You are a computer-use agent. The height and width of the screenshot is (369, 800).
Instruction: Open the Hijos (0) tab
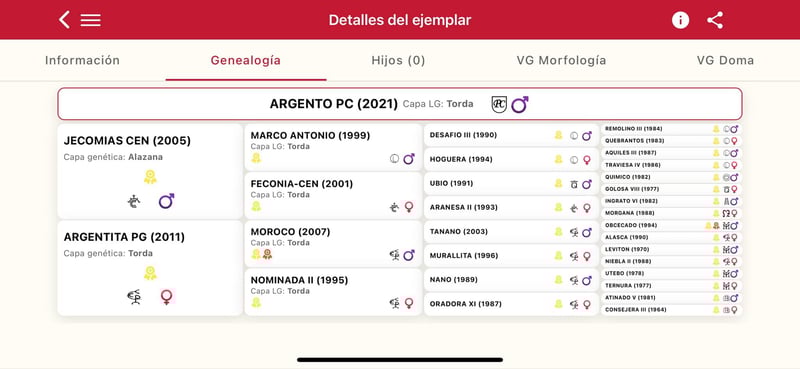(x=398, y=60)
